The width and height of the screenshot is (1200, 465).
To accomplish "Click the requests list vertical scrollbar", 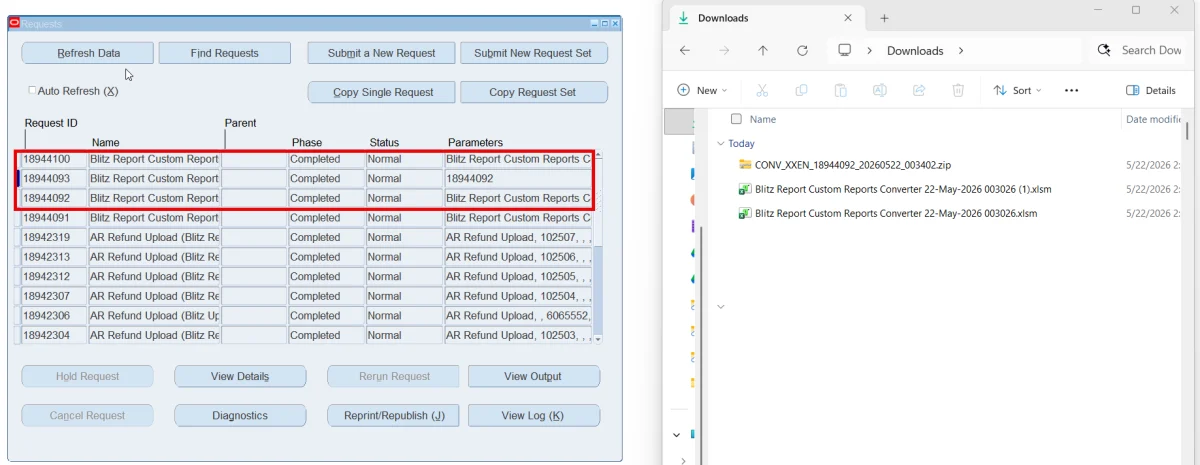I will pyautogui.click(x=598, y=247).
